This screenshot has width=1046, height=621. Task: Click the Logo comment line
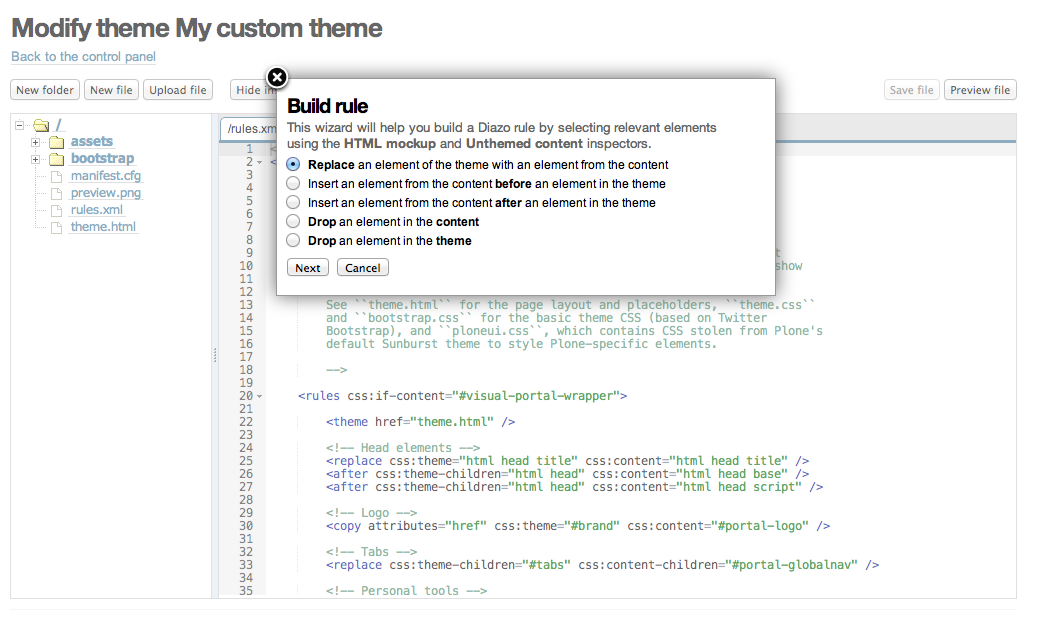tap(371, 513)
